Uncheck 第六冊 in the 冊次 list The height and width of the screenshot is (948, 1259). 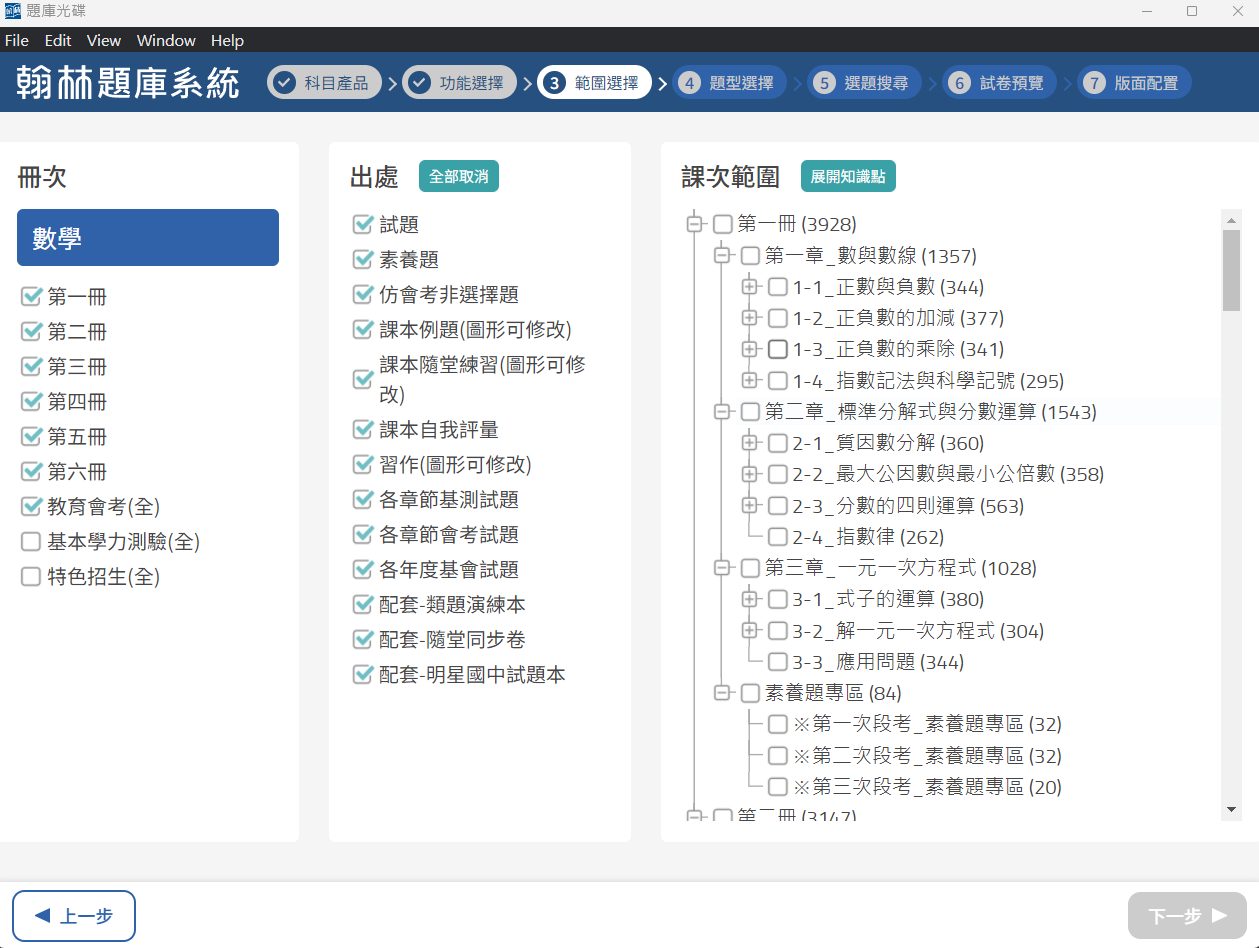pyautogui.click(x=31, y=471)
